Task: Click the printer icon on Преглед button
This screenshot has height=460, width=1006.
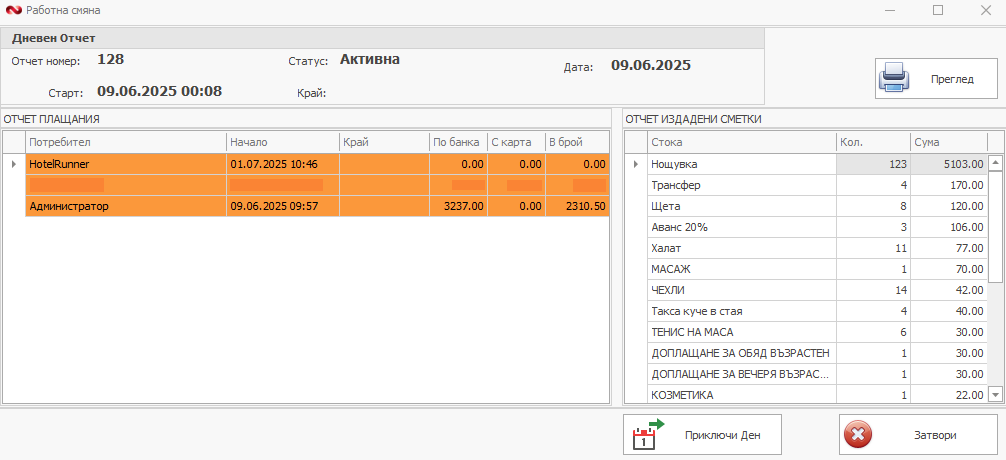Action: point(893,78)
